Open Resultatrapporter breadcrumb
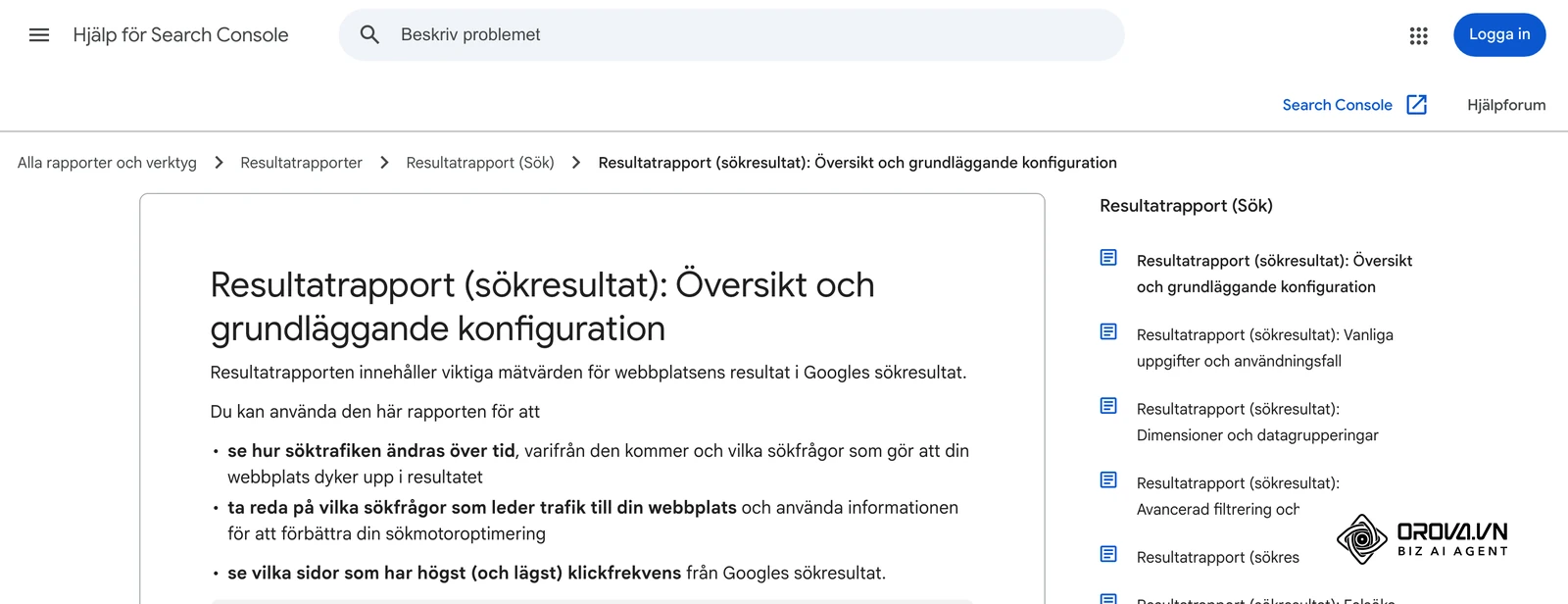 coord(301,163)
